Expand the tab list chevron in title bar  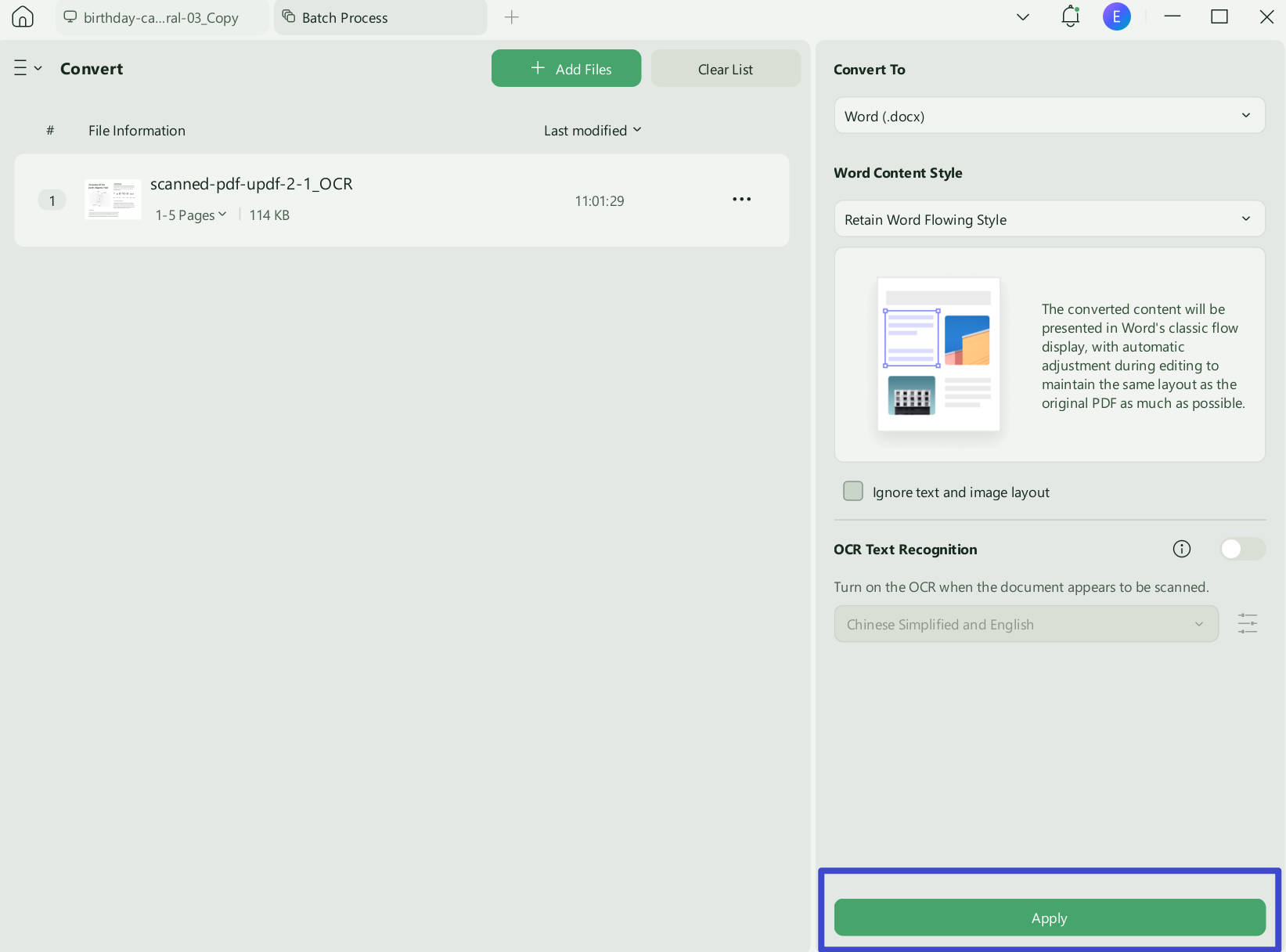(1022, 17)
